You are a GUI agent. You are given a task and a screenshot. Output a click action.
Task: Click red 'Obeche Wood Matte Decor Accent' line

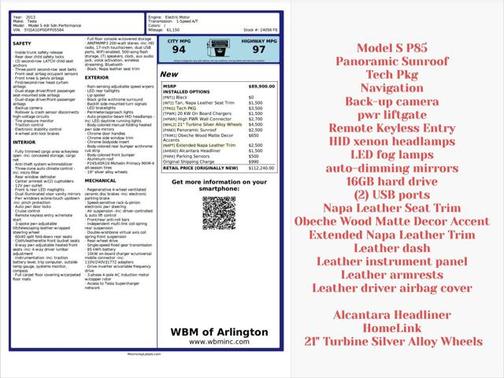pos(392,221)
